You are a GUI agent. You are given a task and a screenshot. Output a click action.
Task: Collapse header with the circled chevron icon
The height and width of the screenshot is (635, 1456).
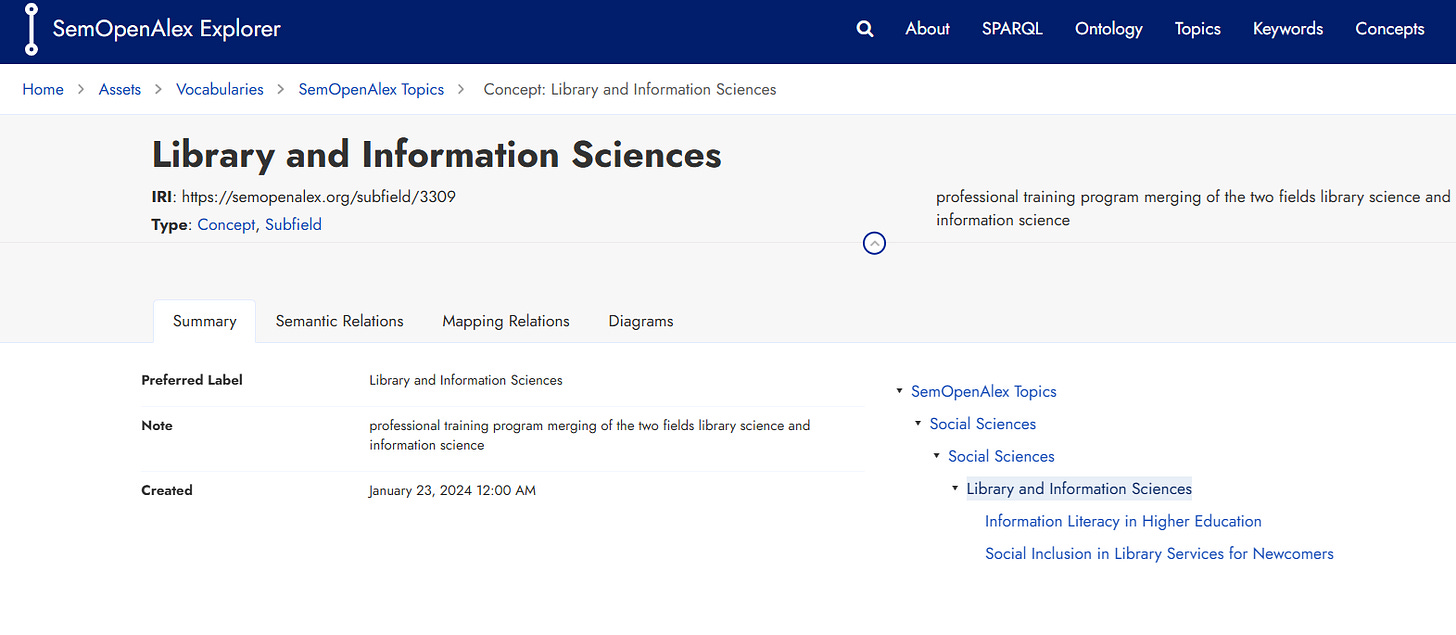tap(874, 243)
